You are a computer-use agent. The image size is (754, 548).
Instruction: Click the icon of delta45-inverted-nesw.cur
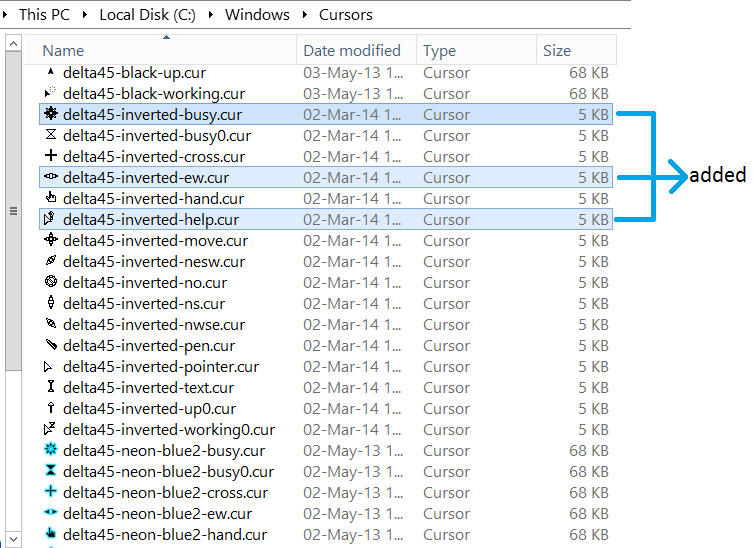tap(50, 261)
